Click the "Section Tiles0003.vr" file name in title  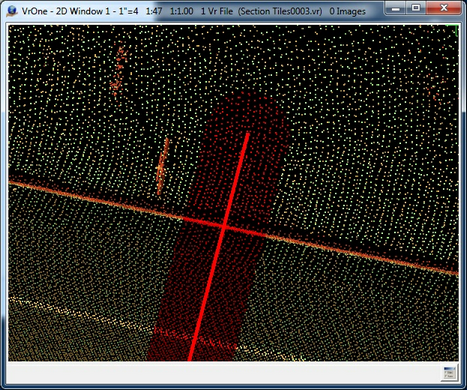tap(280, 11)
